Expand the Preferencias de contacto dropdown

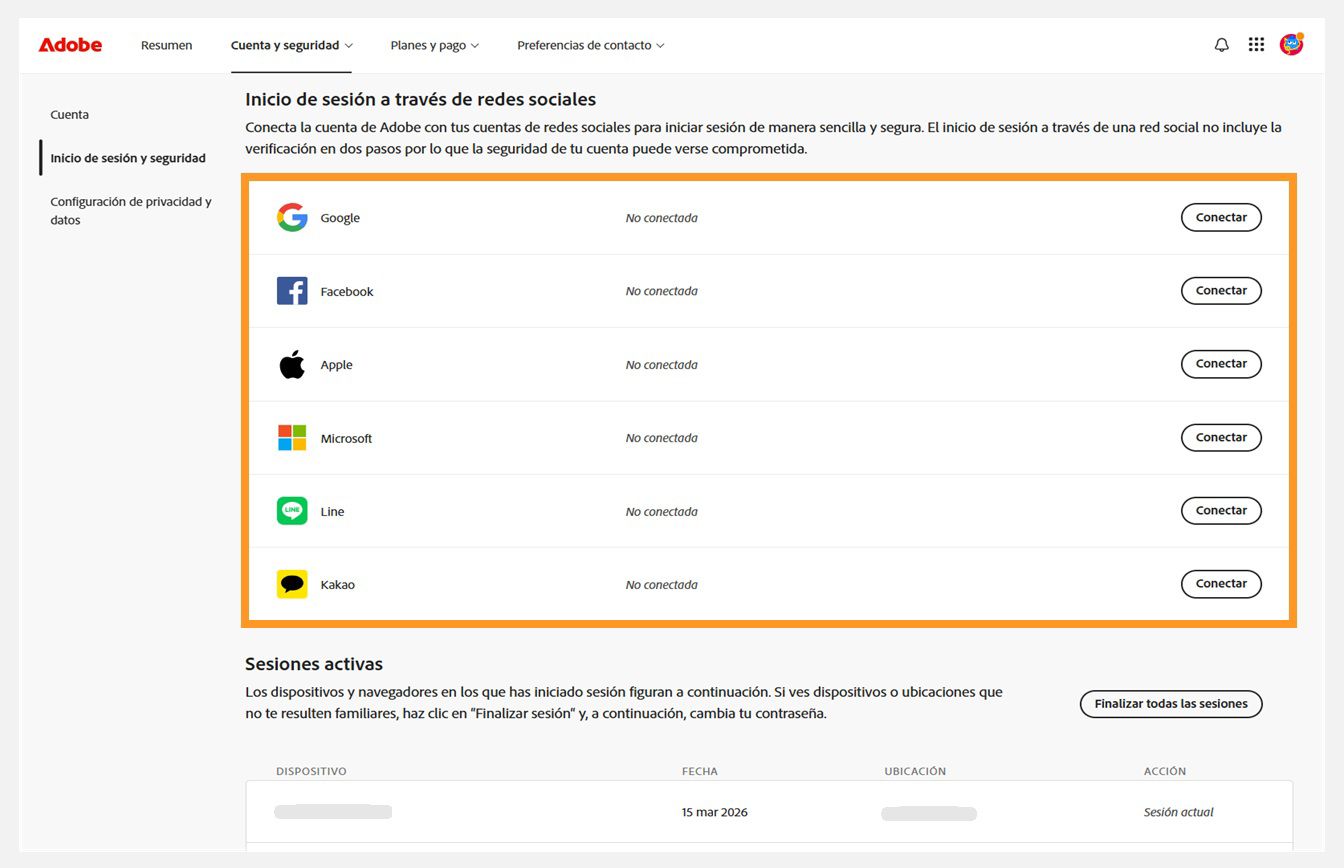(x=590, y=45)
